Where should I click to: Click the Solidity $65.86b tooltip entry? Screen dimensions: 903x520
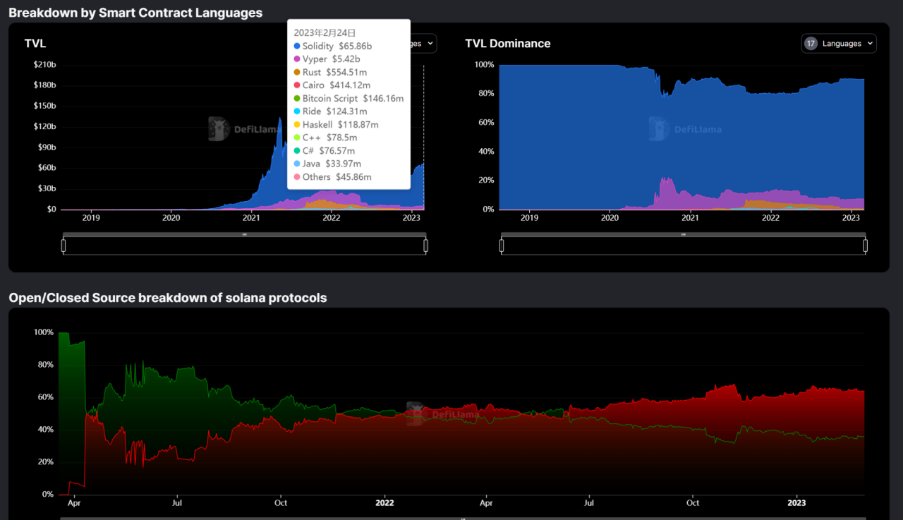333,46
